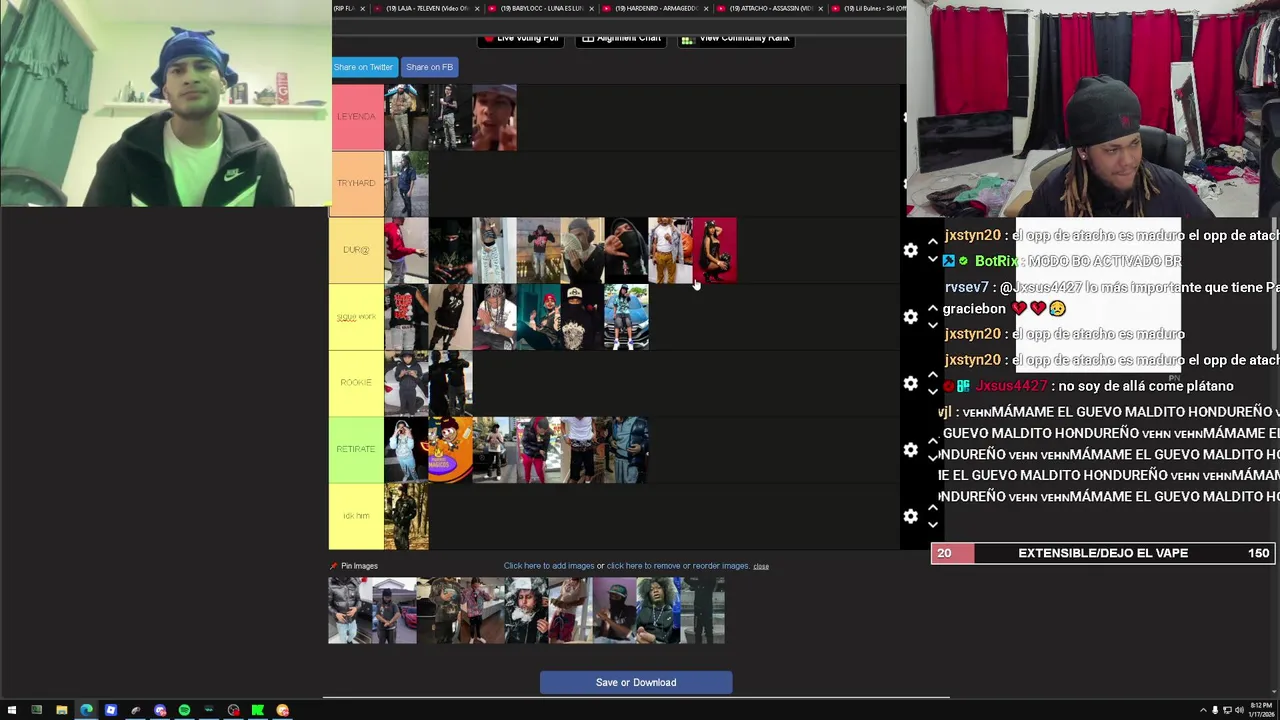Select the green RETIRATE tier label
The image size is (1280, 720).
(x=356, y=450)
